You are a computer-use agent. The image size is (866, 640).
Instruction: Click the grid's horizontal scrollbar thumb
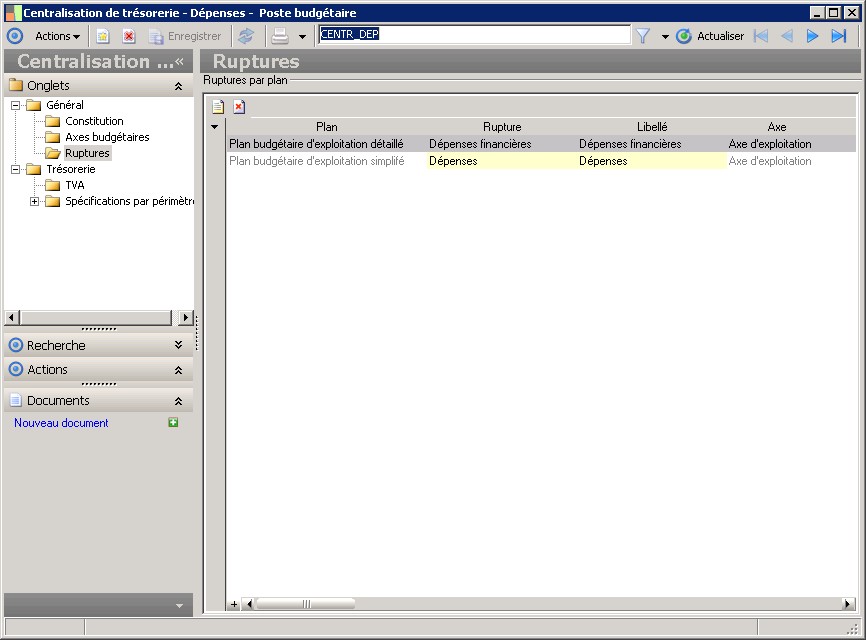(306, 604)
